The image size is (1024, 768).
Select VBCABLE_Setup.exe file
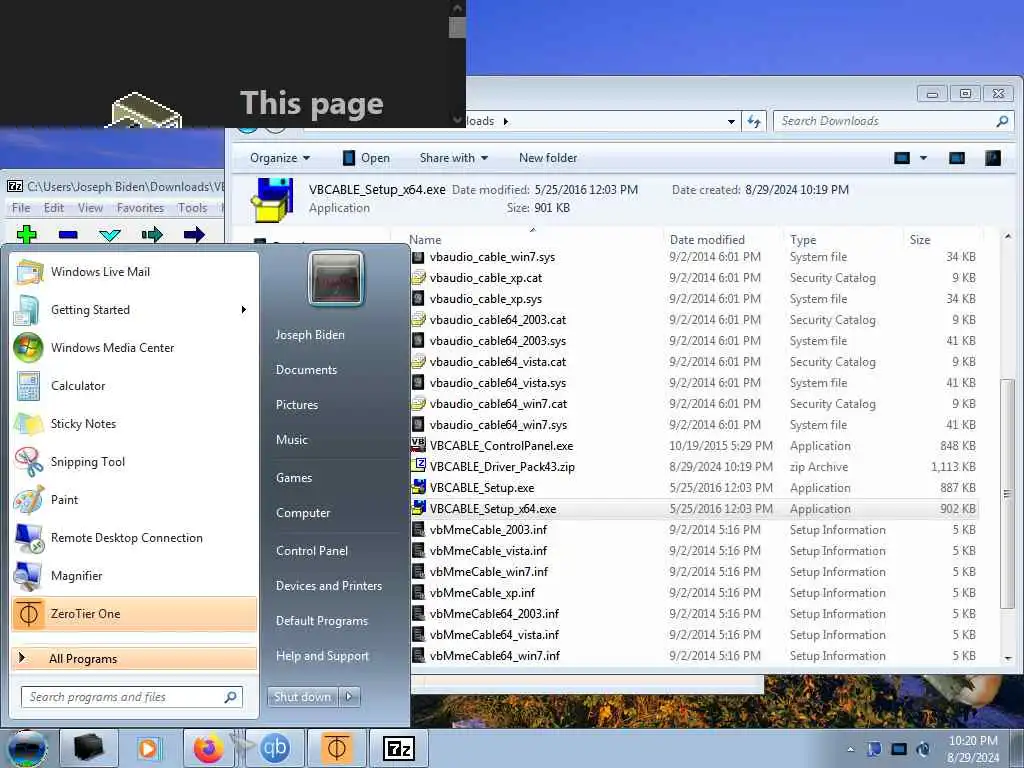tap(481, 487)
